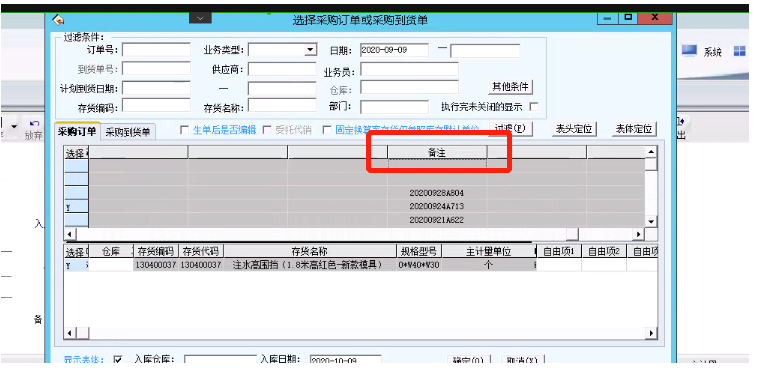The image size is (768, 368).
Task: Click the 到货单号 input field
Action: coord(156,69)
